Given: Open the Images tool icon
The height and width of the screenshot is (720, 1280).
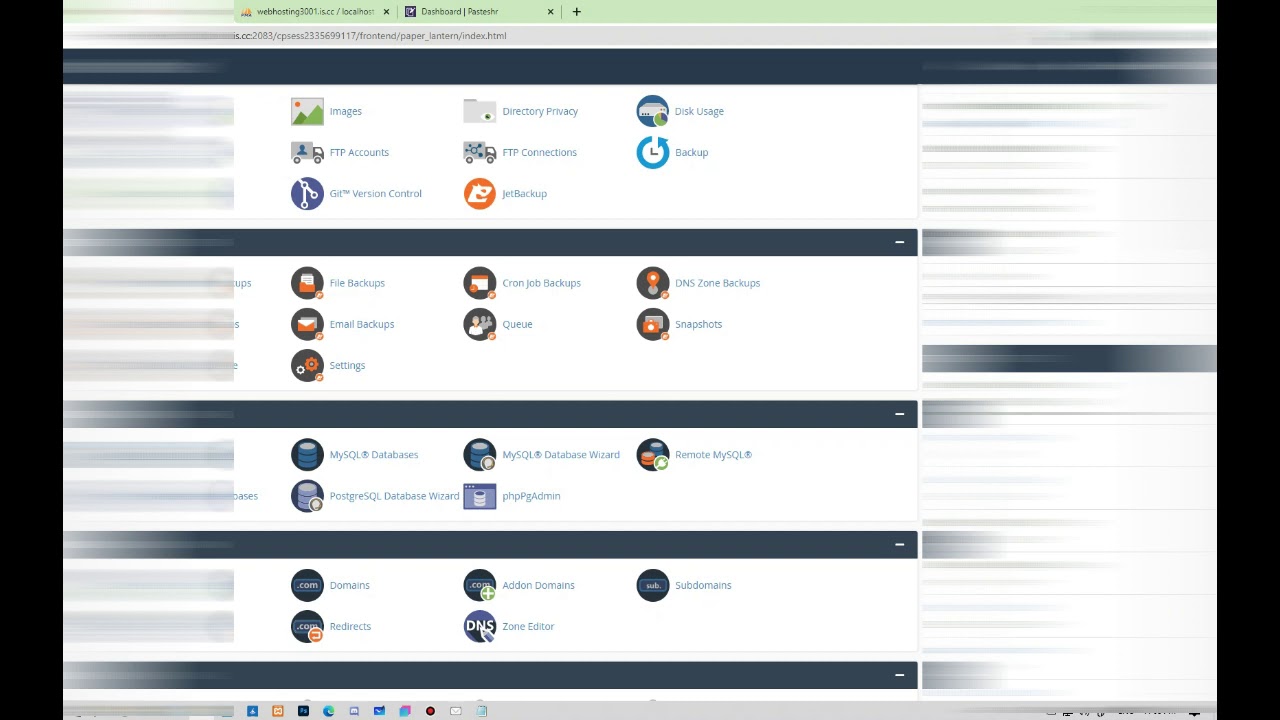Looking at the screenshot, I should tap(307, 111).
